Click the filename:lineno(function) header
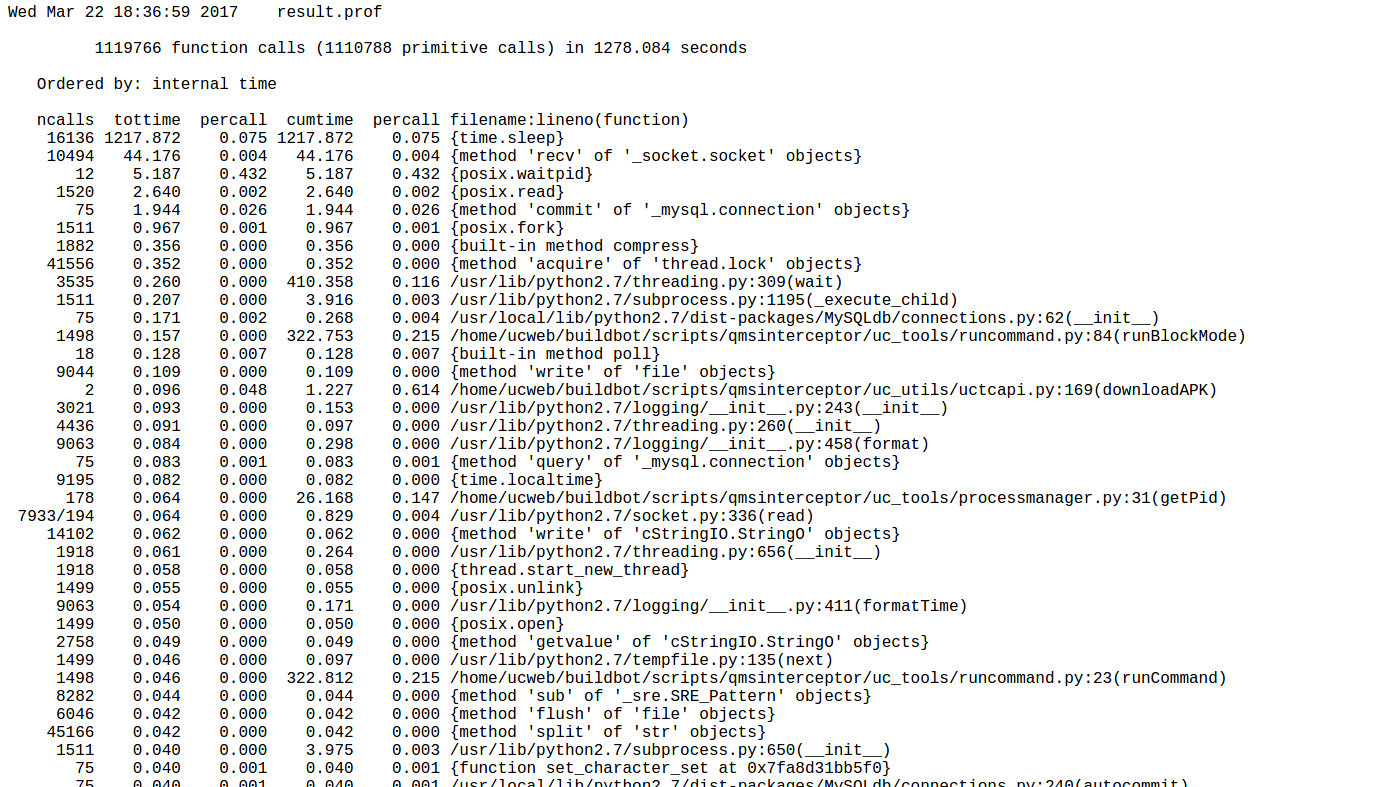The width and height of the screenshot is (1393, 787). tap(569, 120)
